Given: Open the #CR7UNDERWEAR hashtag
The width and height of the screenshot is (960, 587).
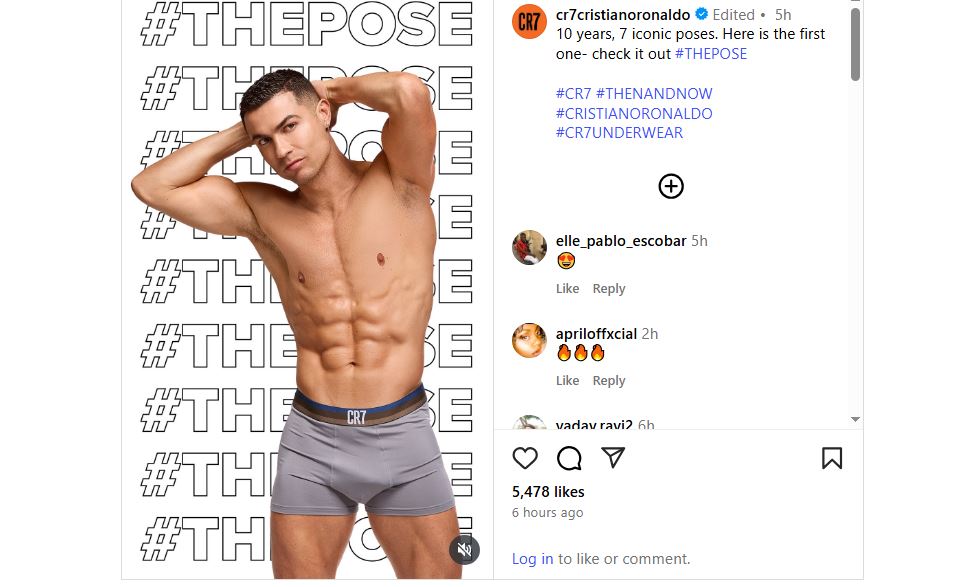Looking at the screenshot, I should [619, 133].
